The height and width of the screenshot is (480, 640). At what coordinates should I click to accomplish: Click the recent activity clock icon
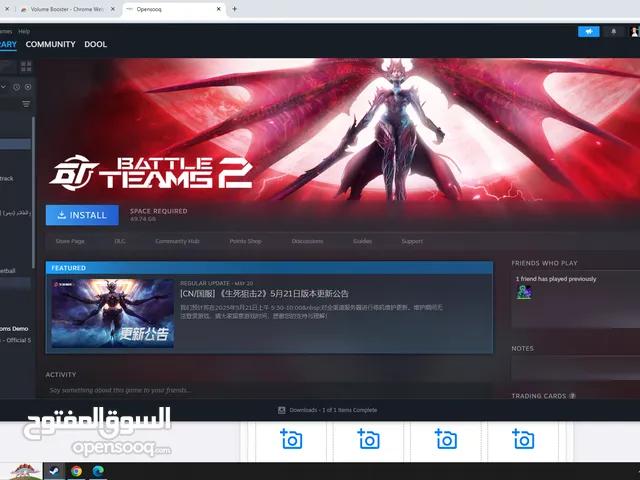point(16,87)
